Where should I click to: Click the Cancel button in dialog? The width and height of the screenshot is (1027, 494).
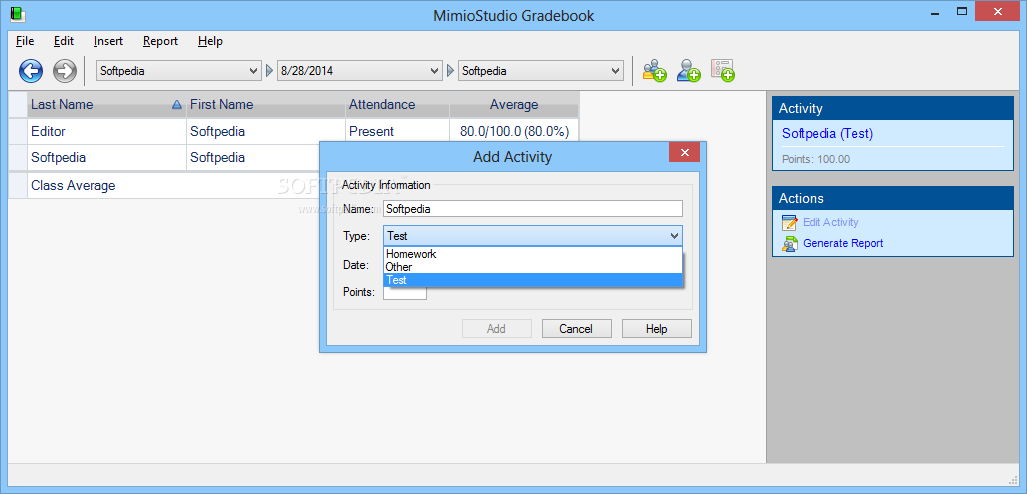point(576,329)
